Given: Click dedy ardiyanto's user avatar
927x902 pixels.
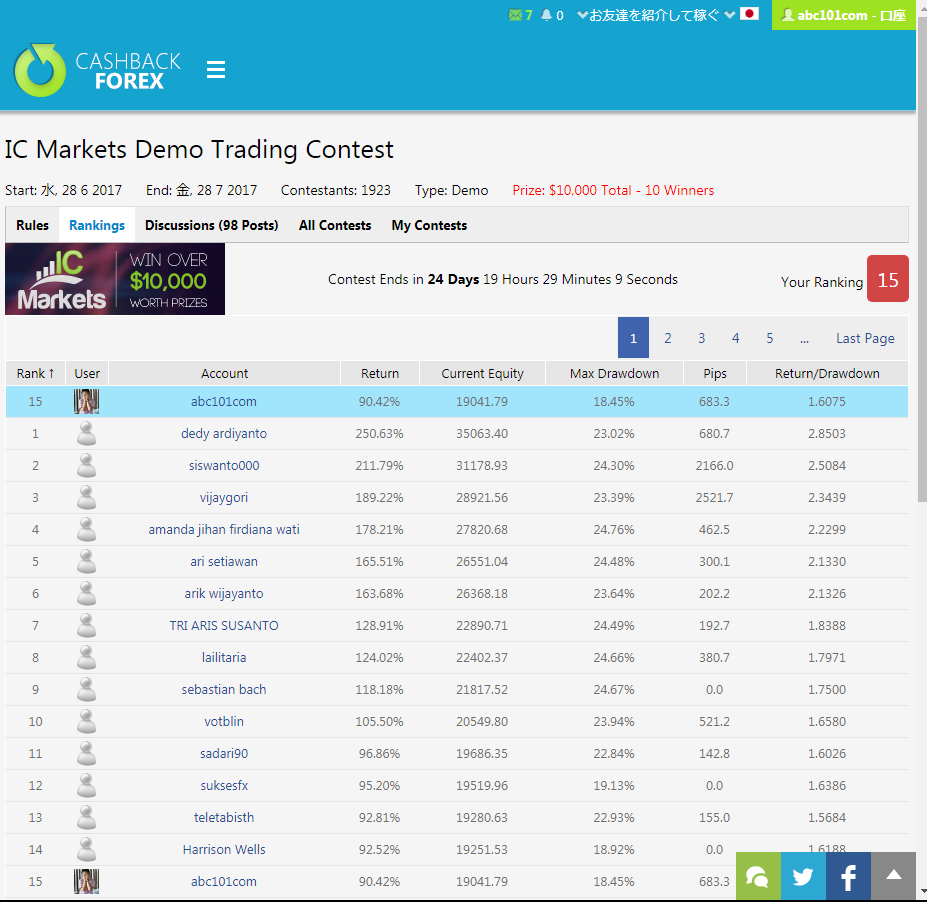Looking at the screenshot, I should pos(86,433).
